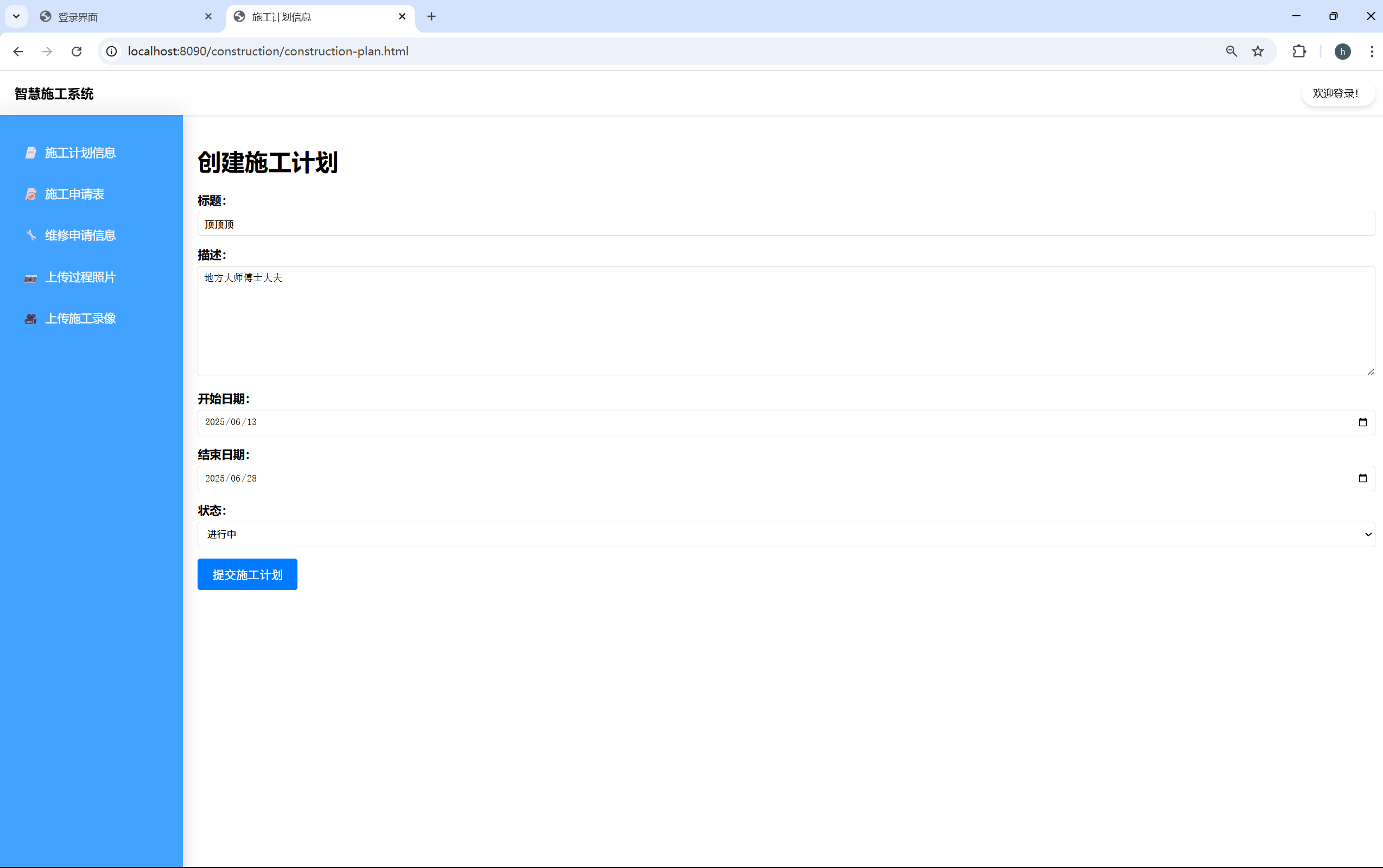Open a new browser tab

[x=432, y=17]
